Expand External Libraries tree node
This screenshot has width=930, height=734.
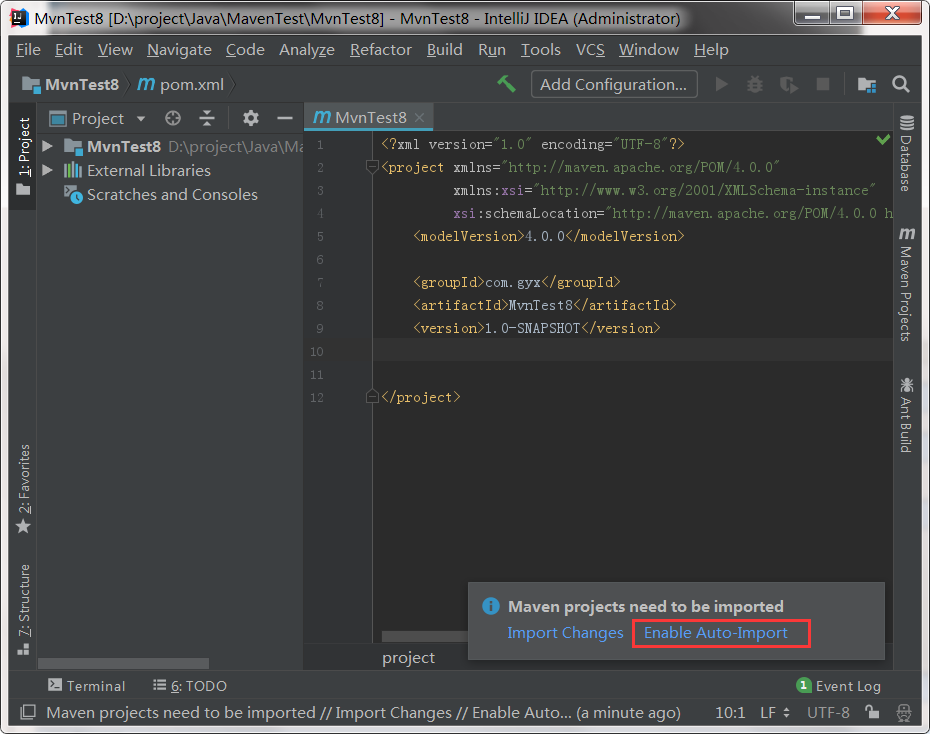click(x=47, y=170)
